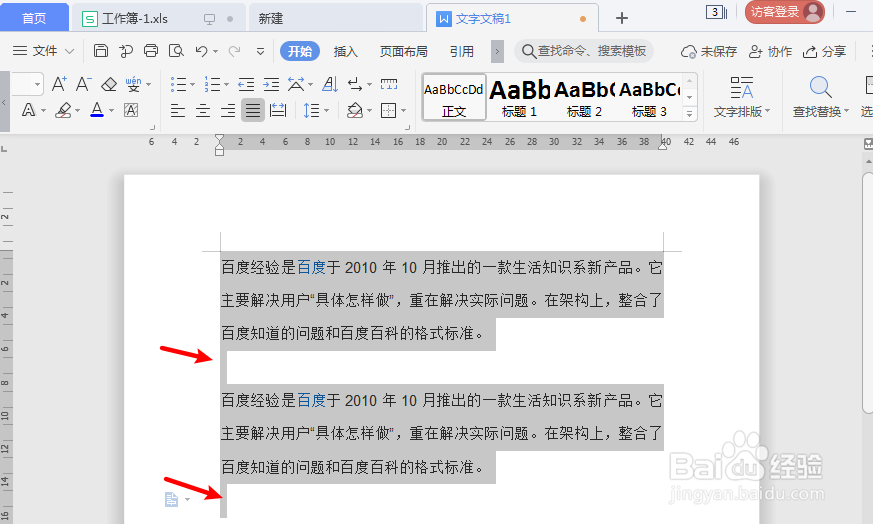Apply the 标题 2 style

click(584, 97)
